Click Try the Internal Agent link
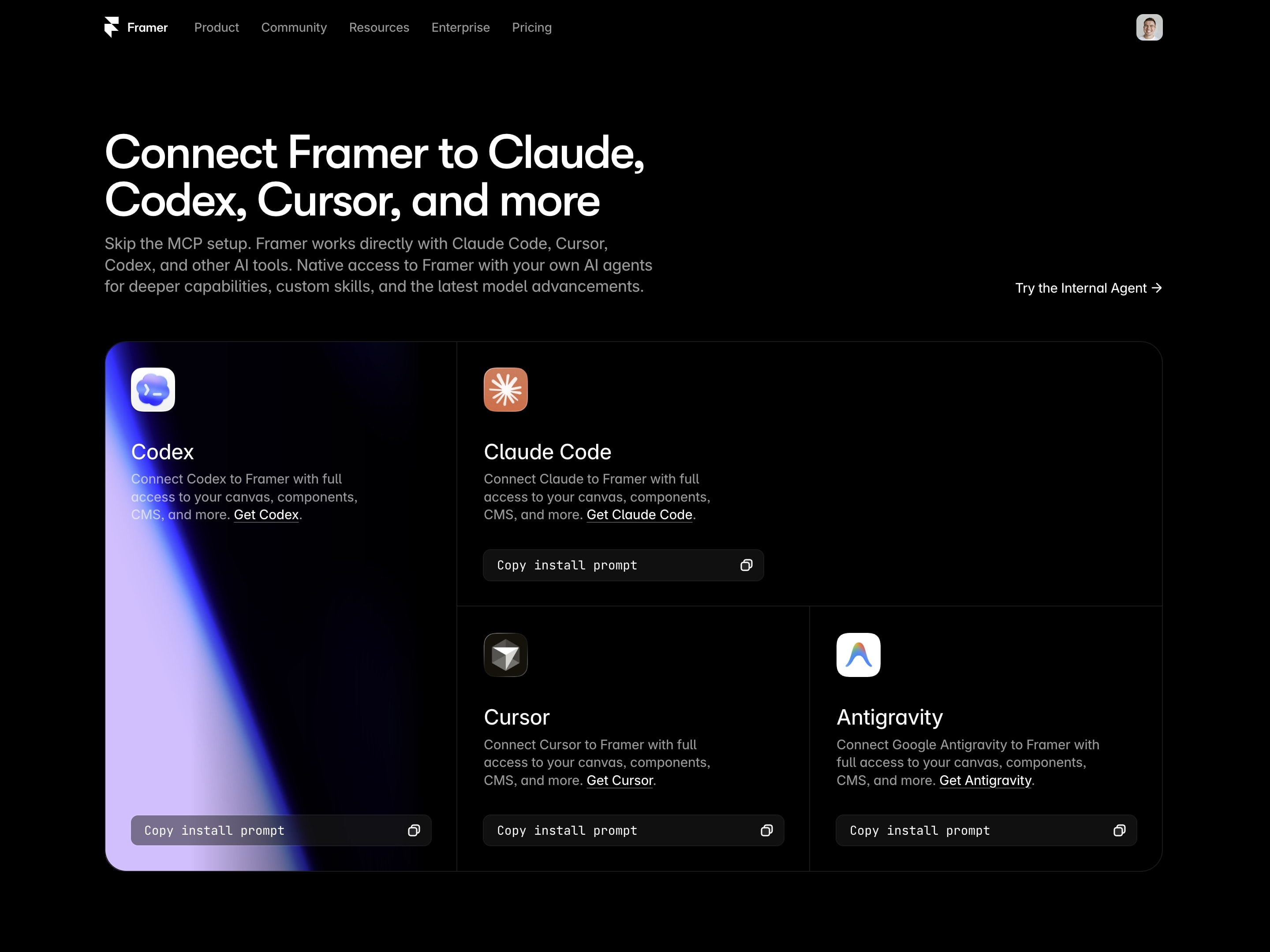The height and width of the screenshot is (952, 1270). point(1089,288)
